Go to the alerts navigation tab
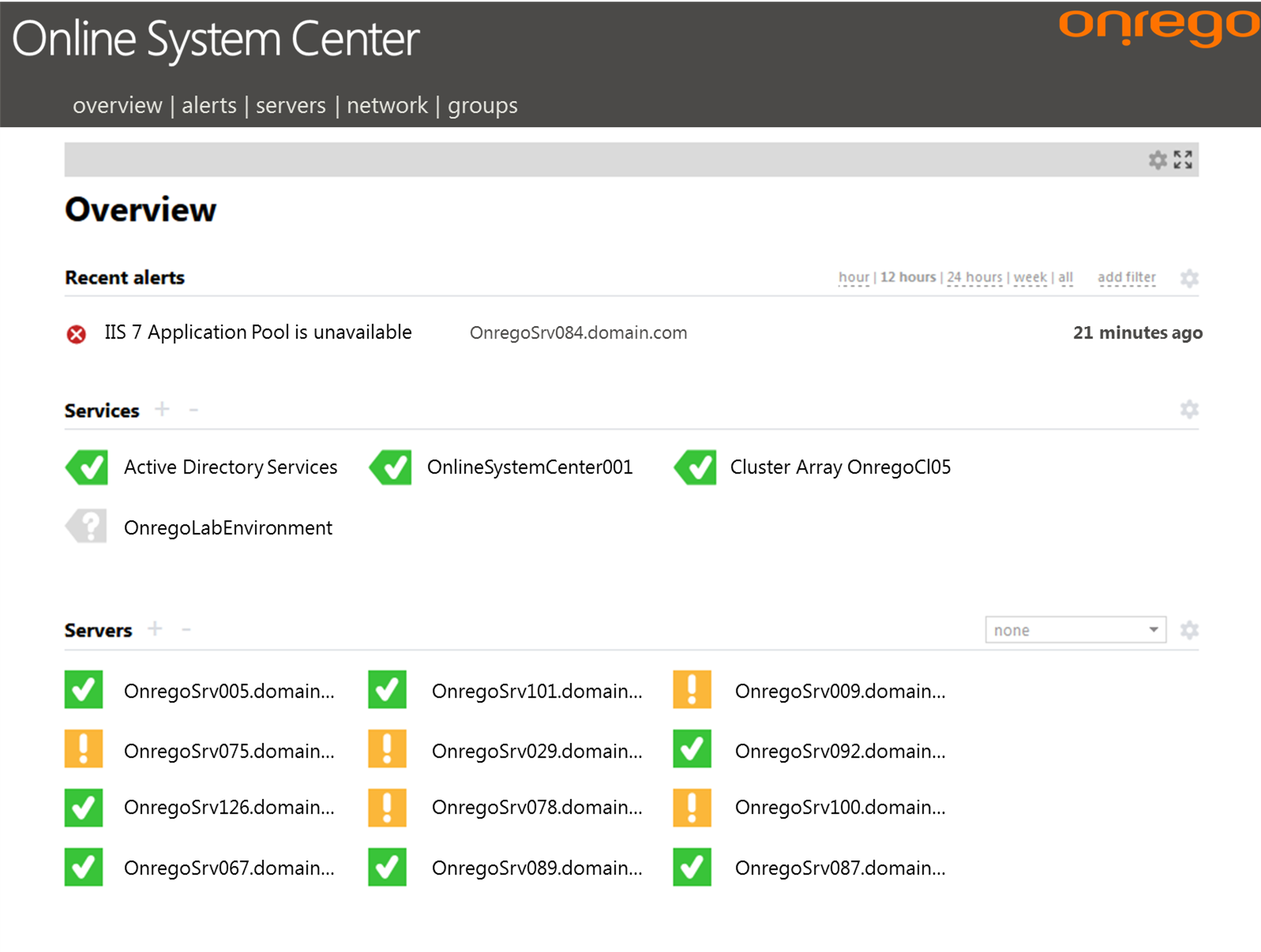This screenshot has width=1261, height=952. [208, 105]
